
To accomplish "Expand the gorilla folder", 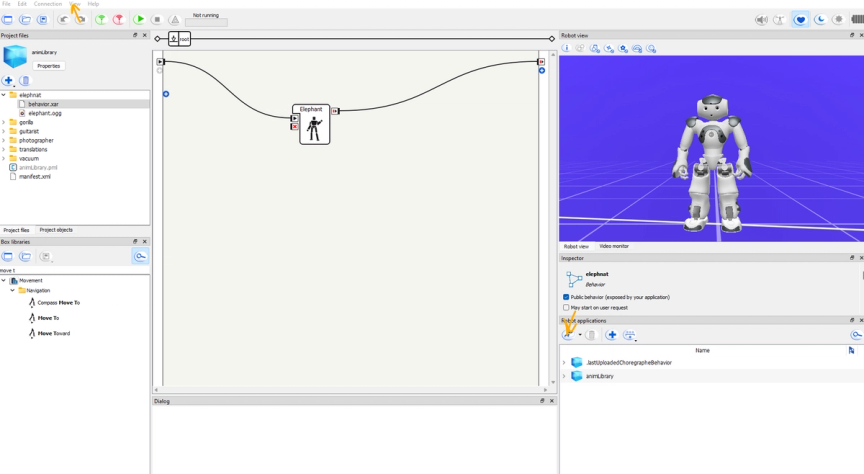I will pyautogui.click(x=4, y=122).
